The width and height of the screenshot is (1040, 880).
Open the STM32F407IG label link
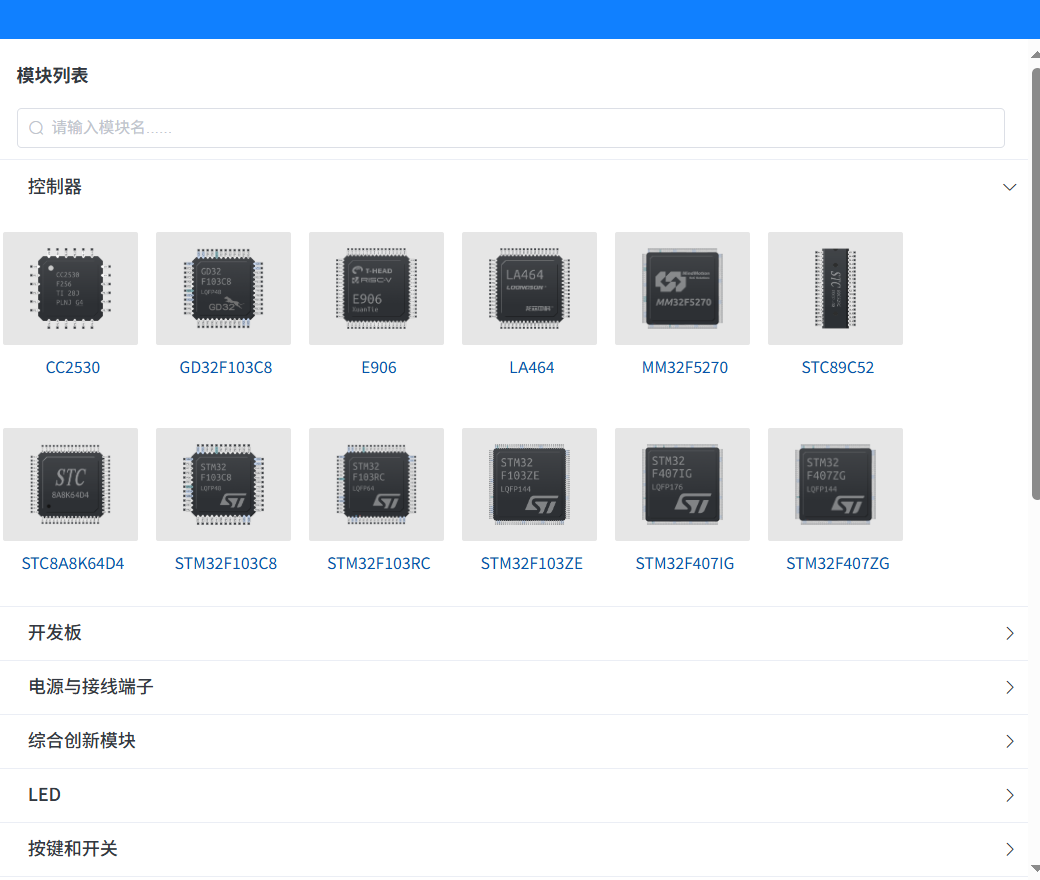click(685, 564)
